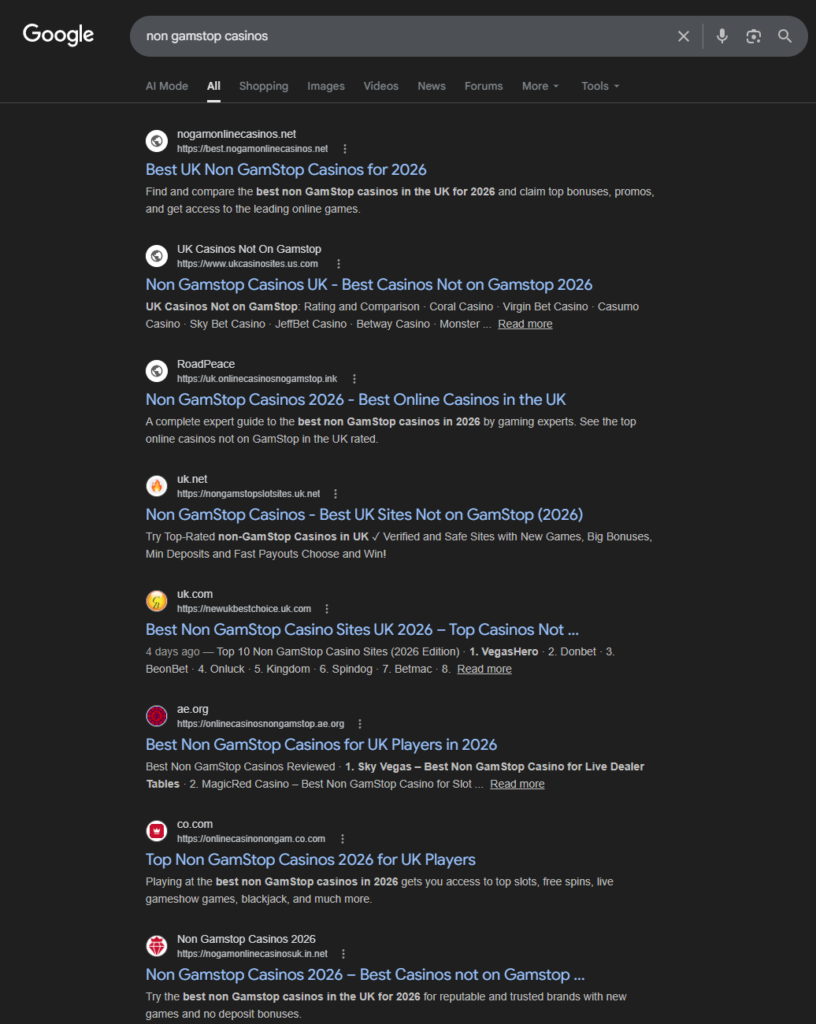Open three-dot menu for nongamstopslotsites.uk.net result
The width and height of the screenshot is (816, 1024).
pyautogui.click(x=336, y=494)
